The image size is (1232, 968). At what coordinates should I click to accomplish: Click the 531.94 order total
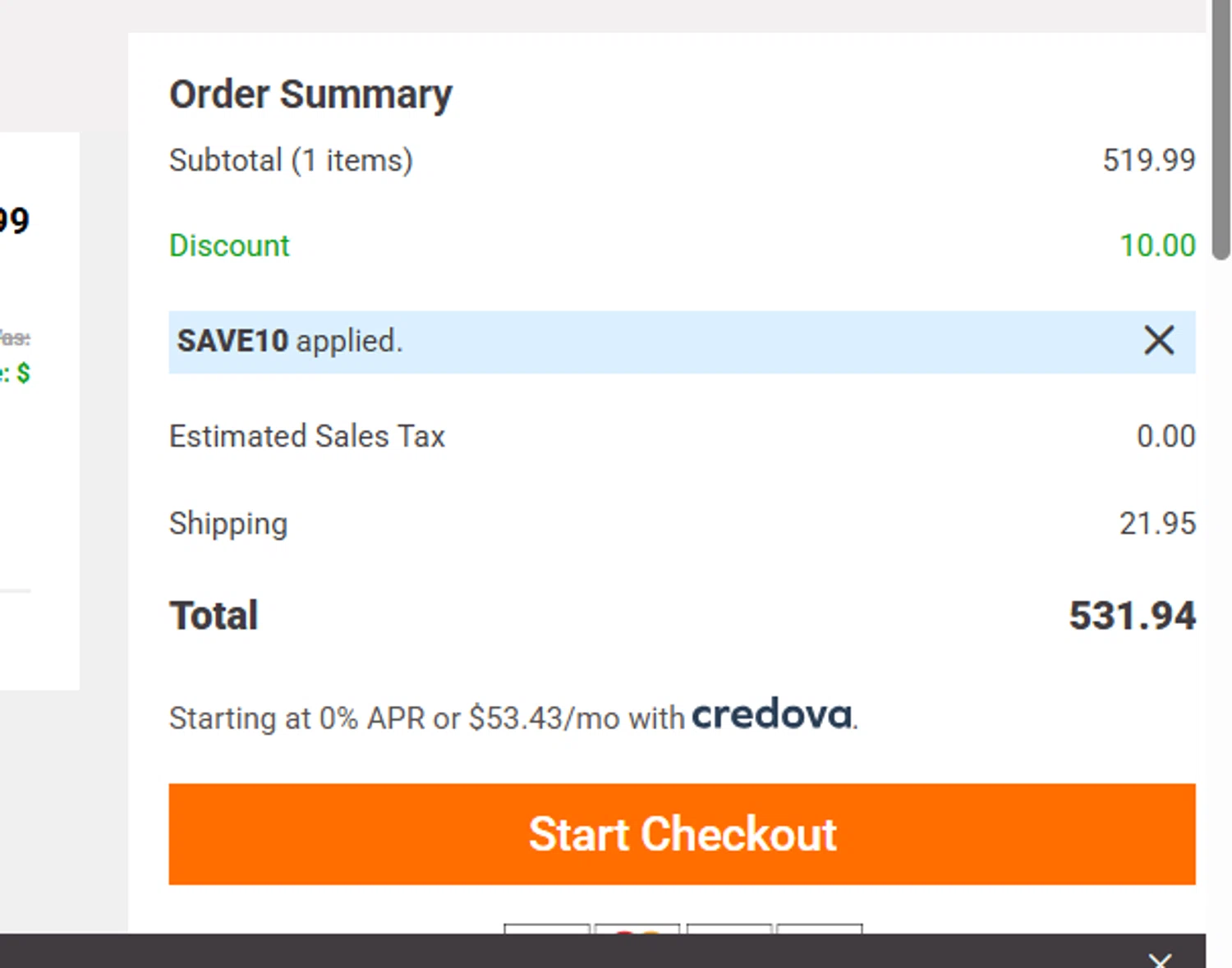tap(1132, 616)
